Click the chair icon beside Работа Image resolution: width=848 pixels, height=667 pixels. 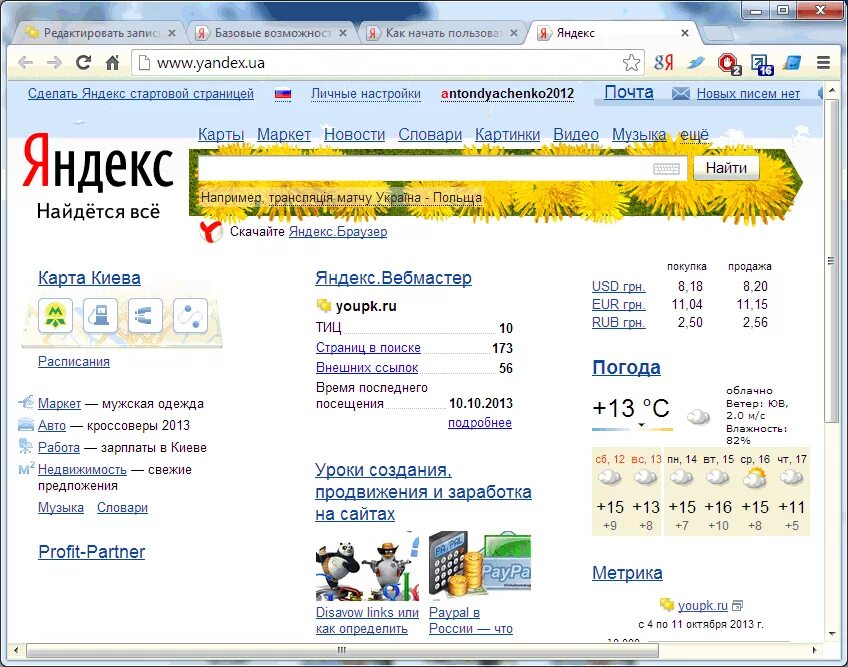pyautogui.click(x=26, y=447)
